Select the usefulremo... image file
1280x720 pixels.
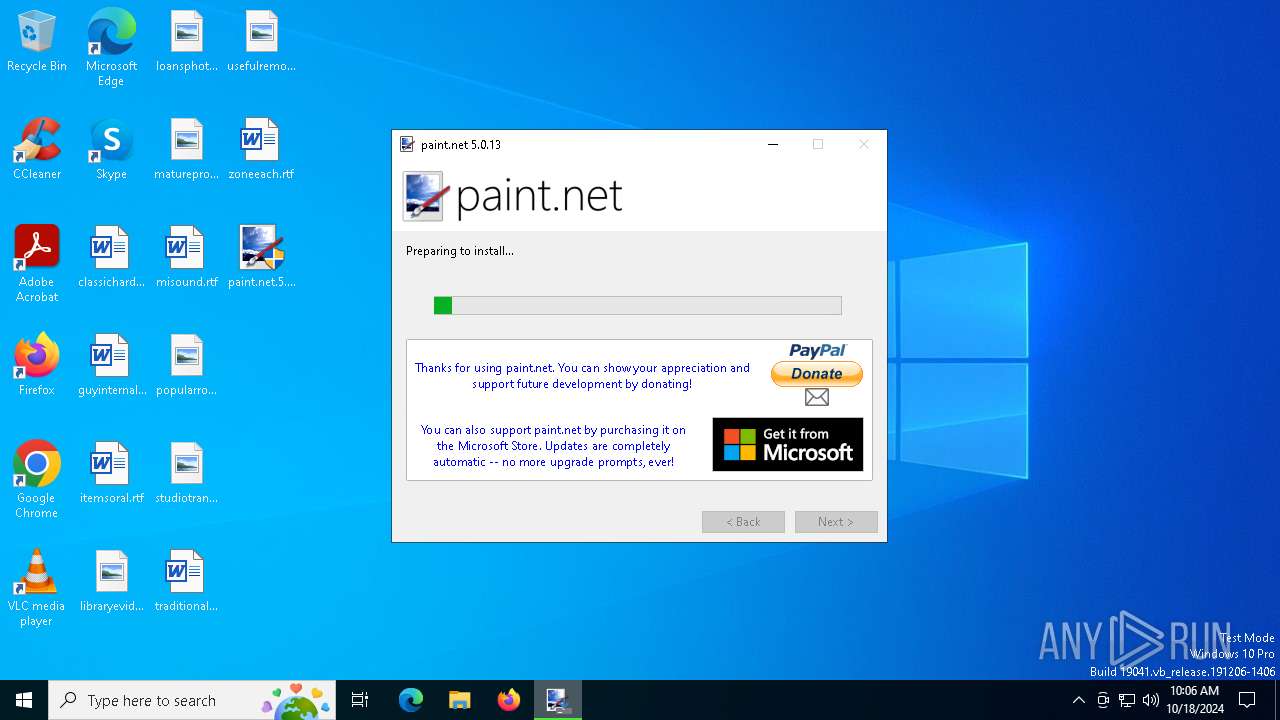(261, 42)
